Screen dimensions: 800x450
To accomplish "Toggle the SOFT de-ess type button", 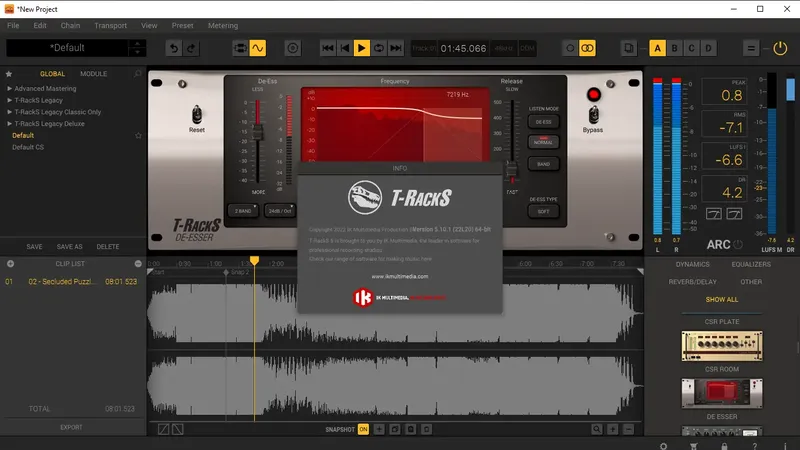I will [x=543, y=211].
